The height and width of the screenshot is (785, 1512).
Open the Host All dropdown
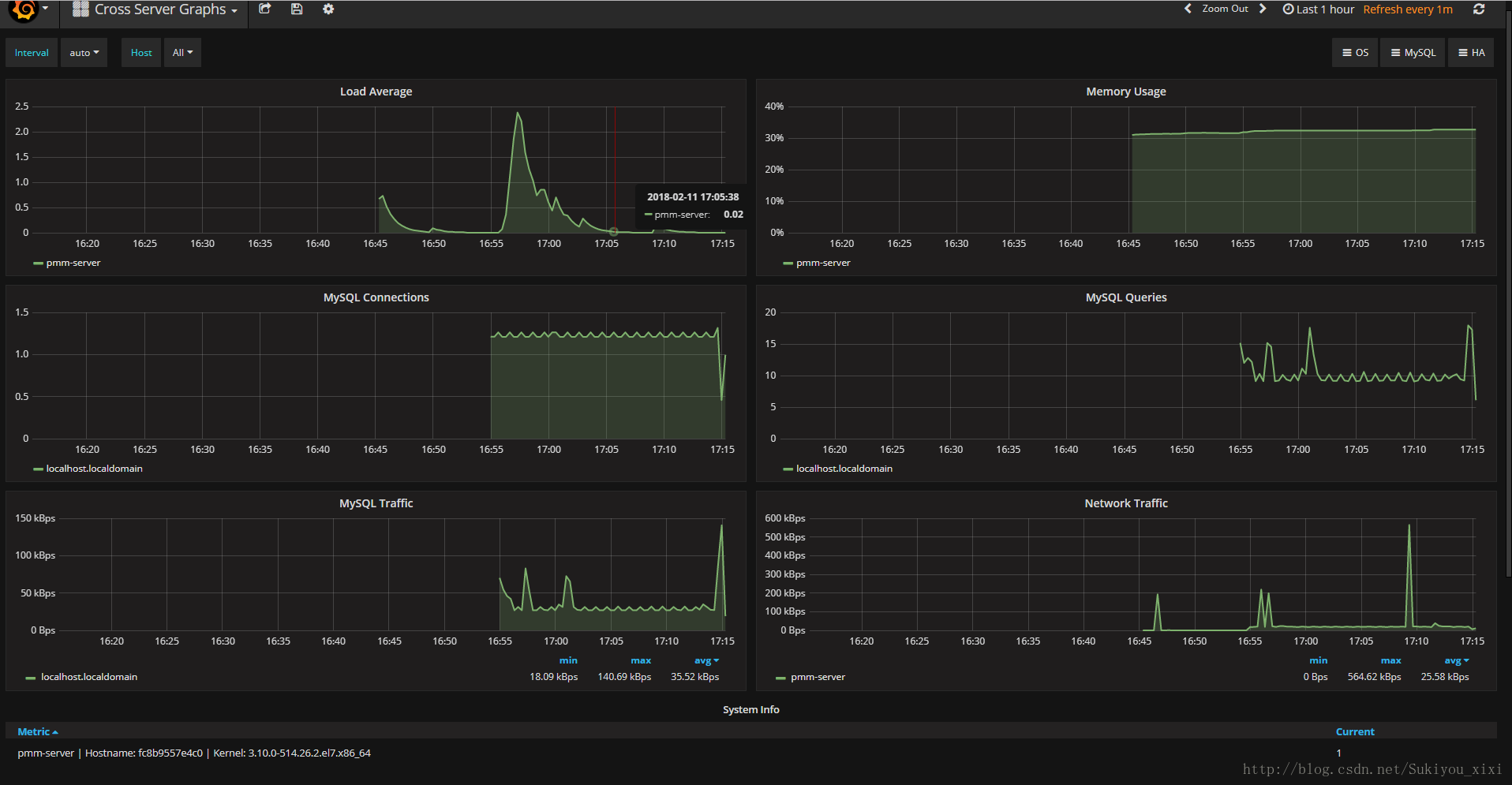coord(182,53)
